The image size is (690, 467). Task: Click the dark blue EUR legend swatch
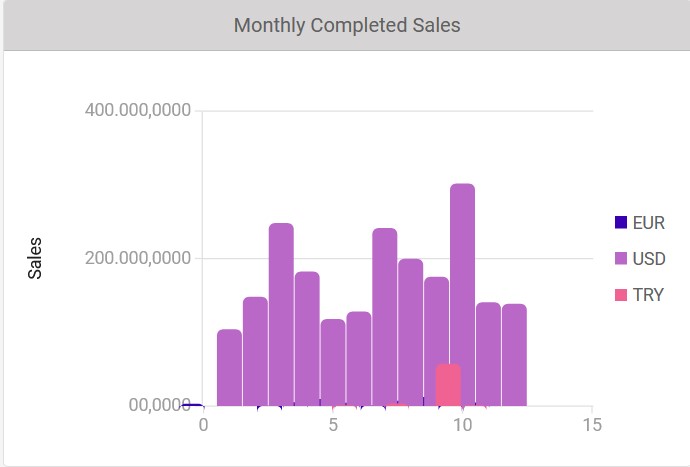tap(620, 223)
